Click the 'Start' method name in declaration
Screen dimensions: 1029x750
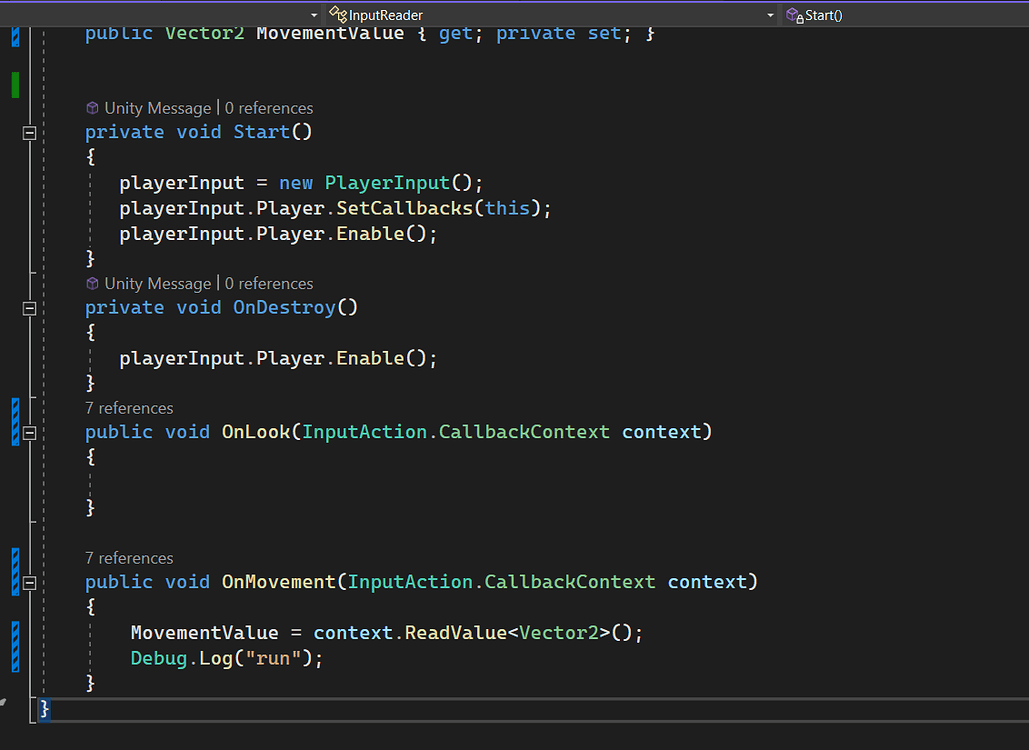[261, 133]
